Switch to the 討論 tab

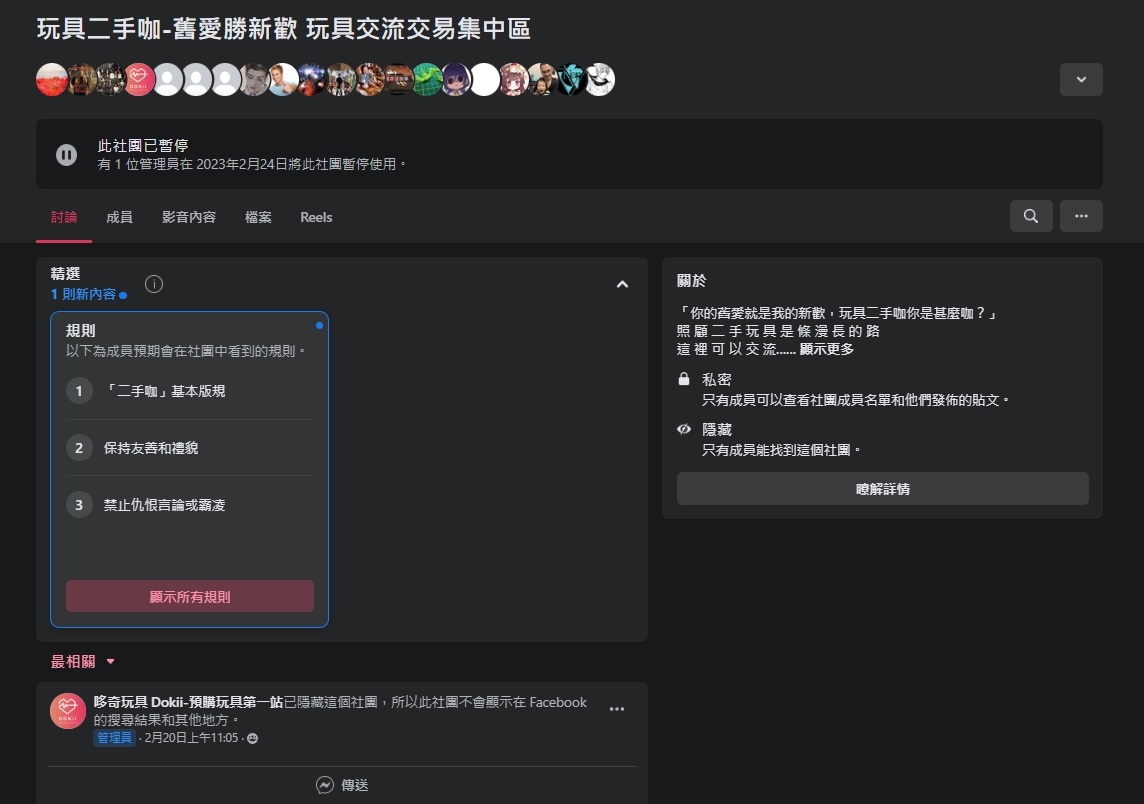(64, 217)
